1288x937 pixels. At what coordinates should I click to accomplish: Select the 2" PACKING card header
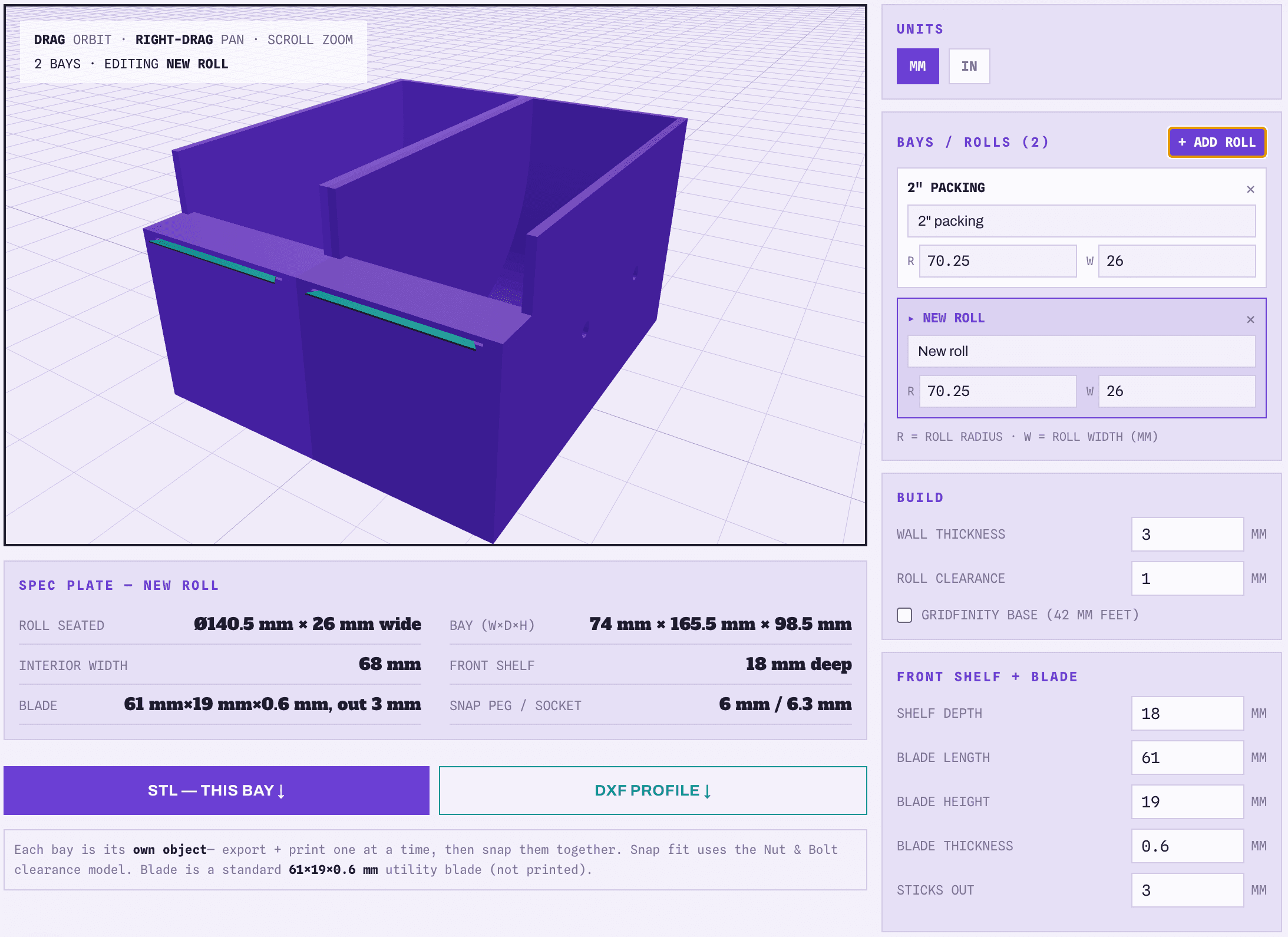pos(946,188)
